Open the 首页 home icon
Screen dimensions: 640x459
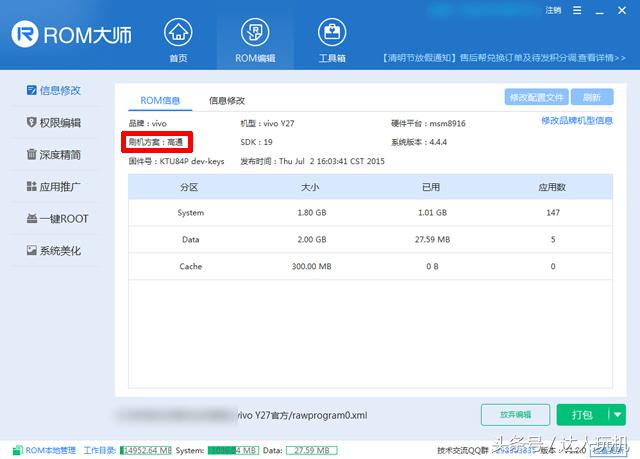coord(178,38)
